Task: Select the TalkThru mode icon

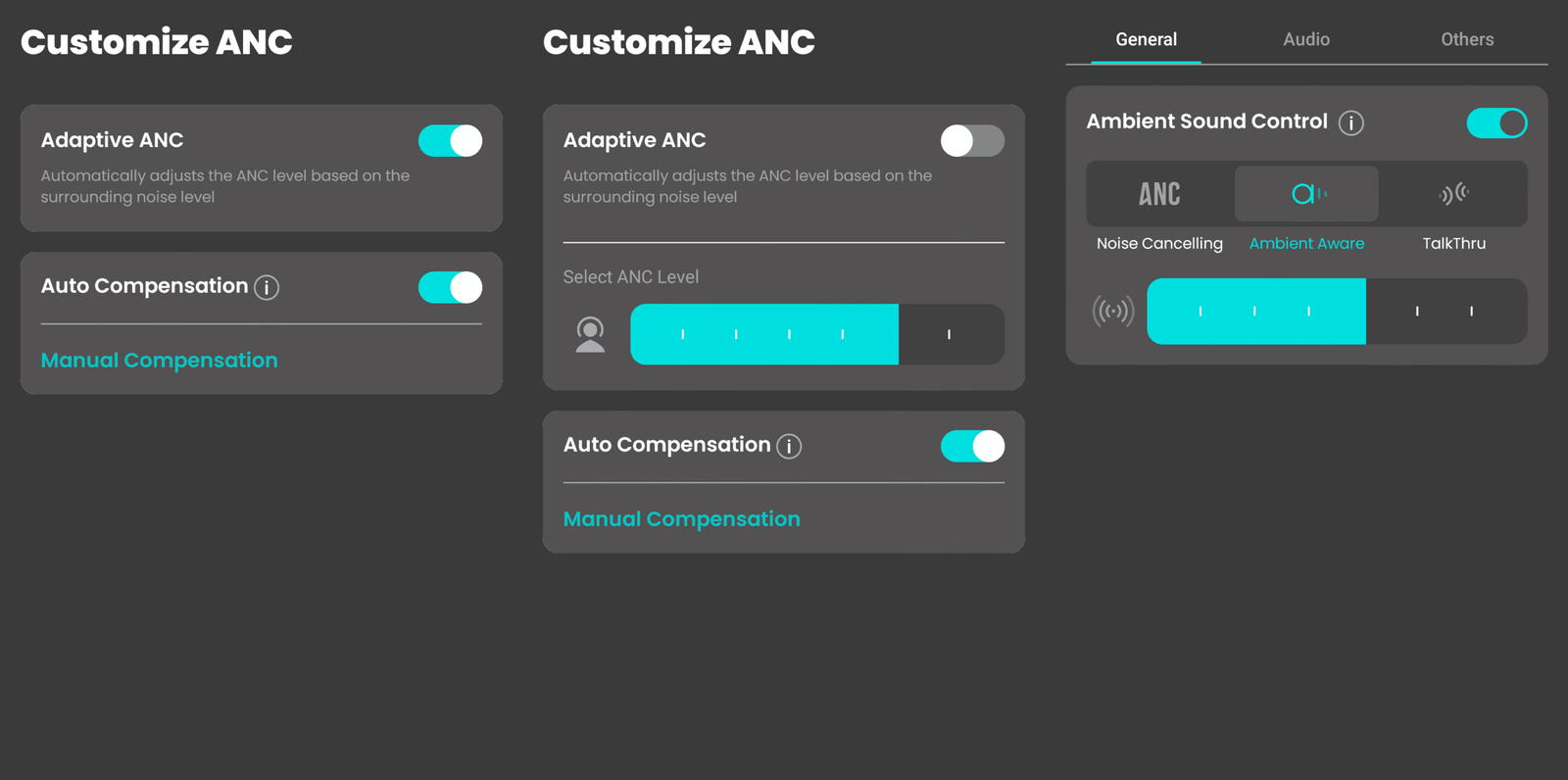Action: (1453, 194)
